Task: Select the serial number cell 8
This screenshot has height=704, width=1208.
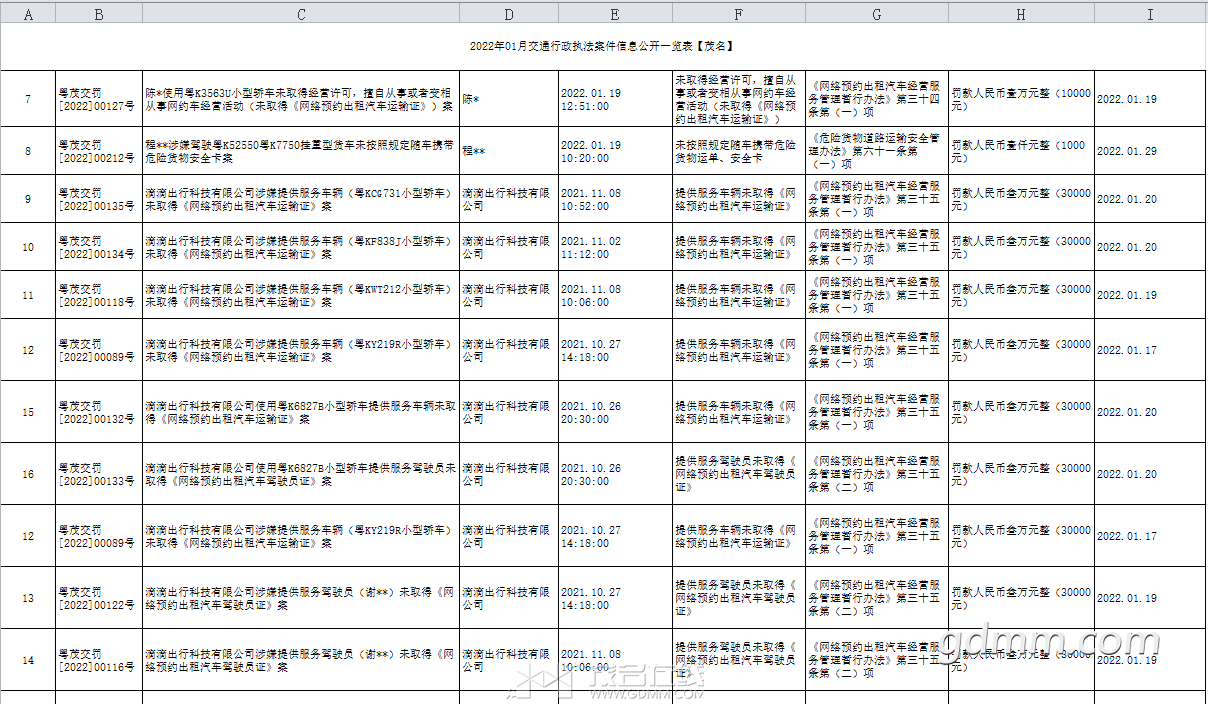Action: pyautogui.click(x=28, y=151)
